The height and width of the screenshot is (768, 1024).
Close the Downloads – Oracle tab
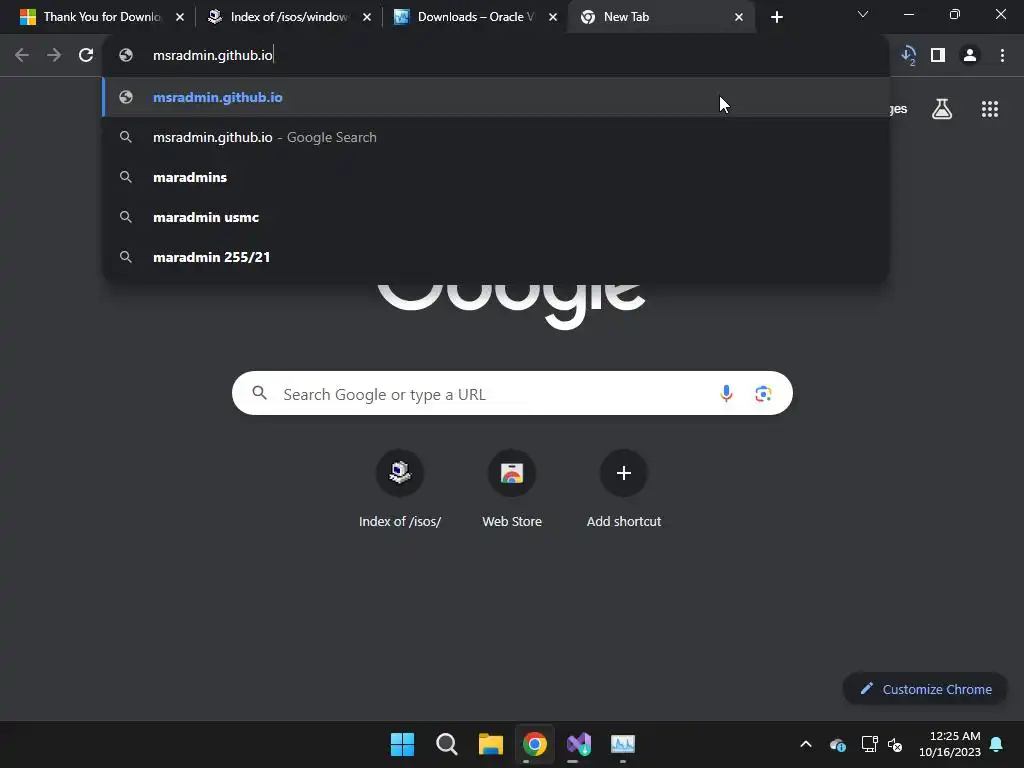(x=553, y=17)
